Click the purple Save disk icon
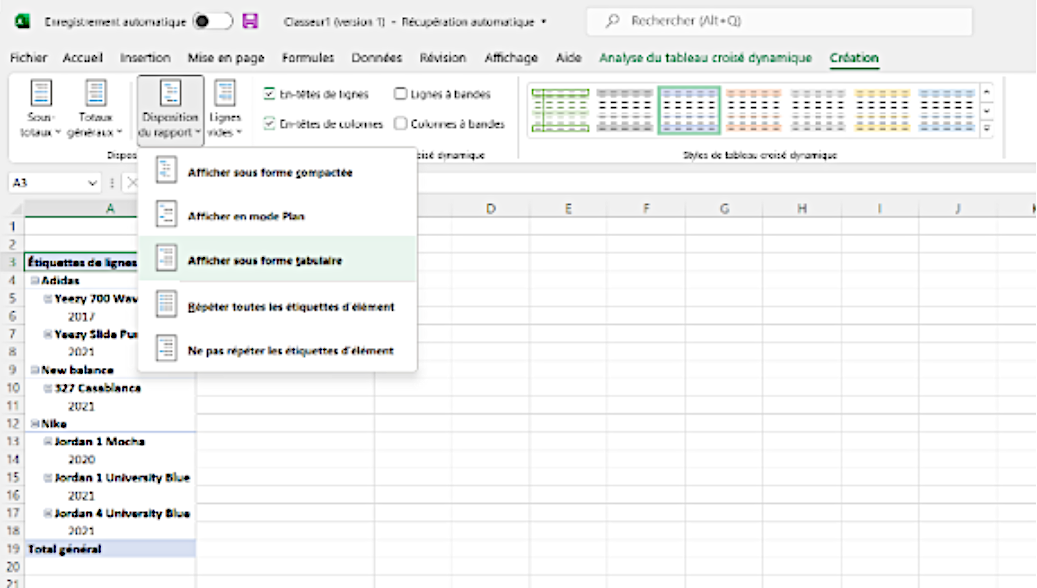This screenshot has height=588, width=1037. coord(251,20)
